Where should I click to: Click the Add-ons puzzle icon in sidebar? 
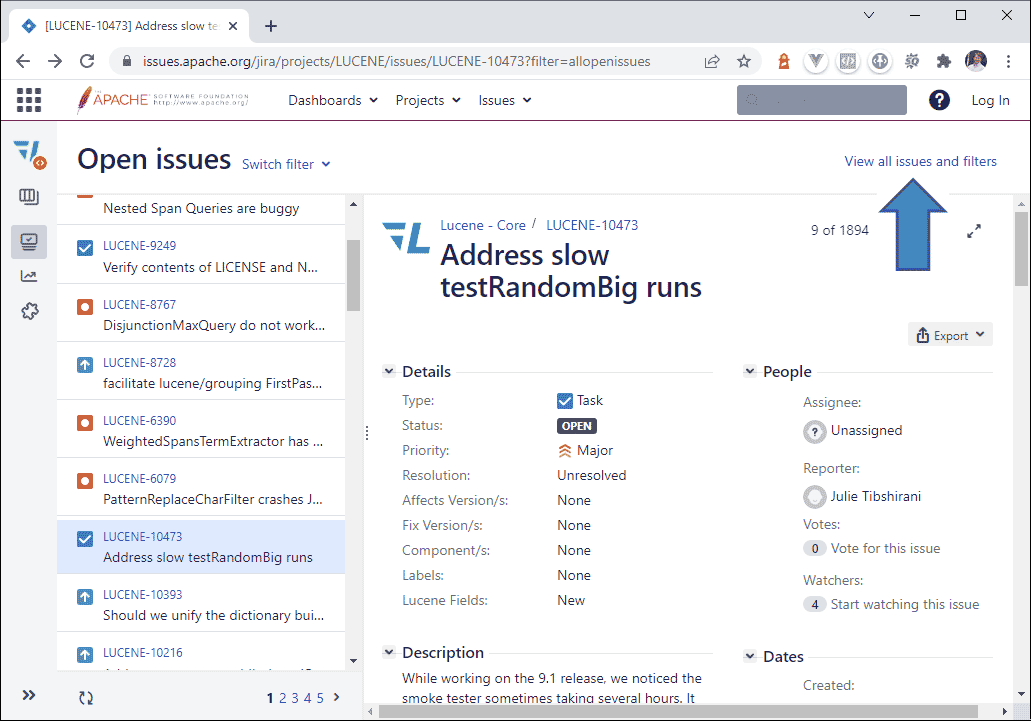(29, 312)
